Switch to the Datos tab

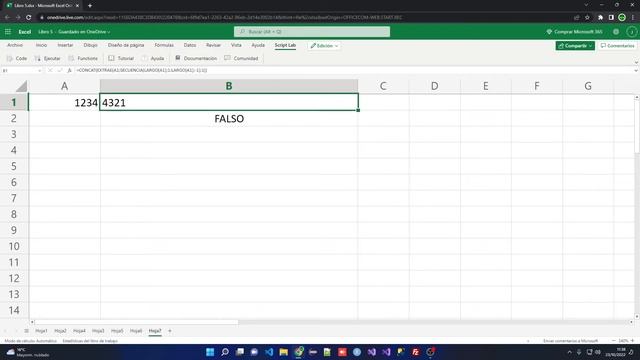(190, 45)
